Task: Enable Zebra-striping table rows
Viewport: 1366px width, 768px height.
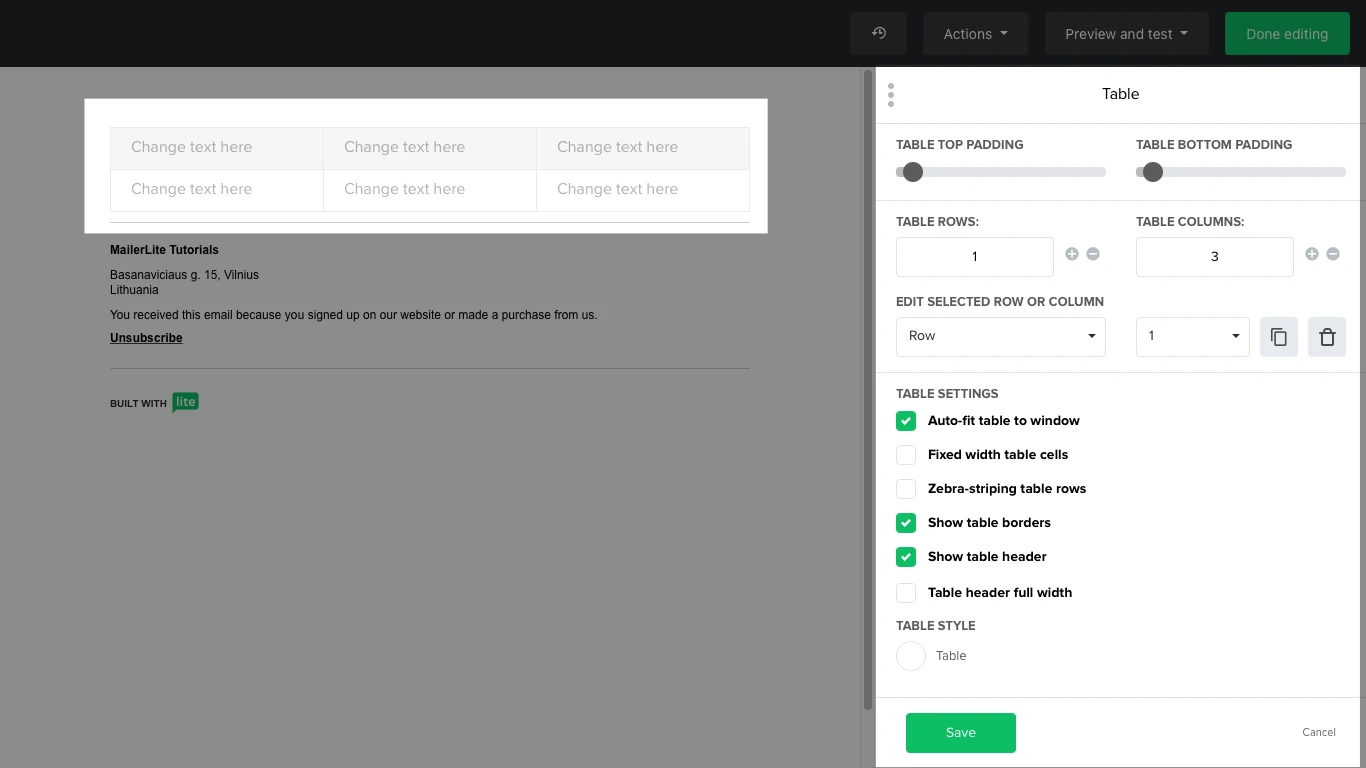Action: tap(906, 489)
